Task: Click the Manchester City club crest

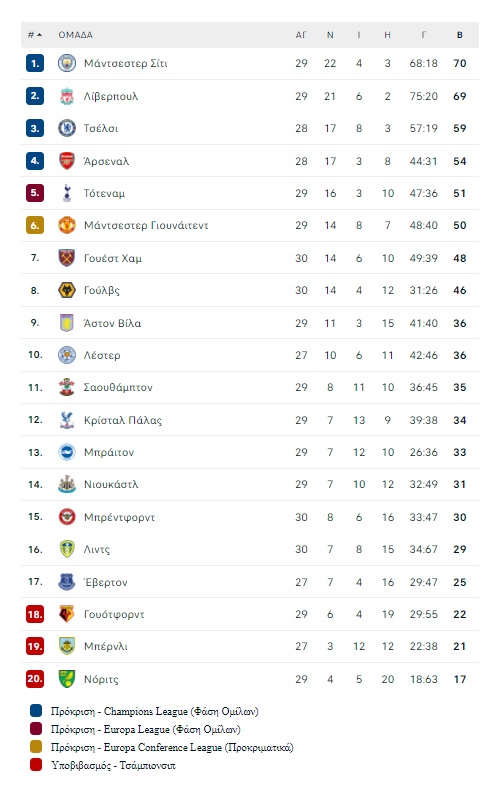Action: 67,63
